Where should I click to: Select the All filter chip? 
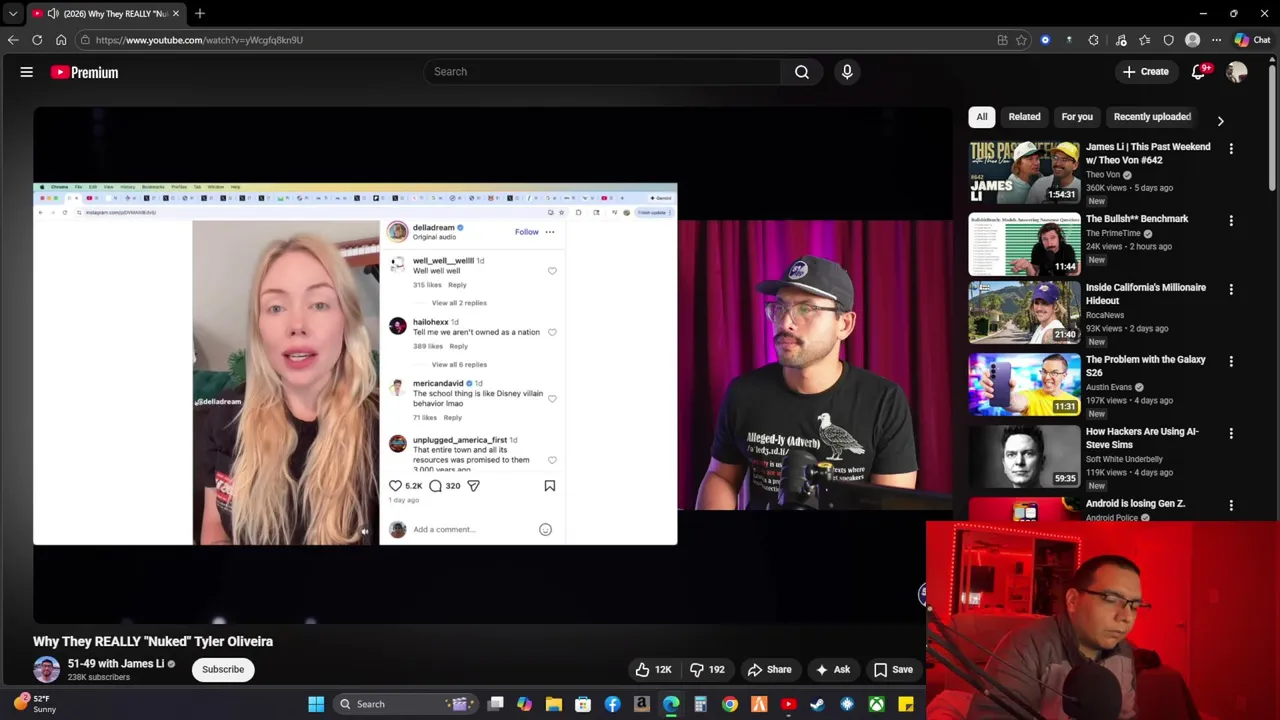[x=982, y=117]
